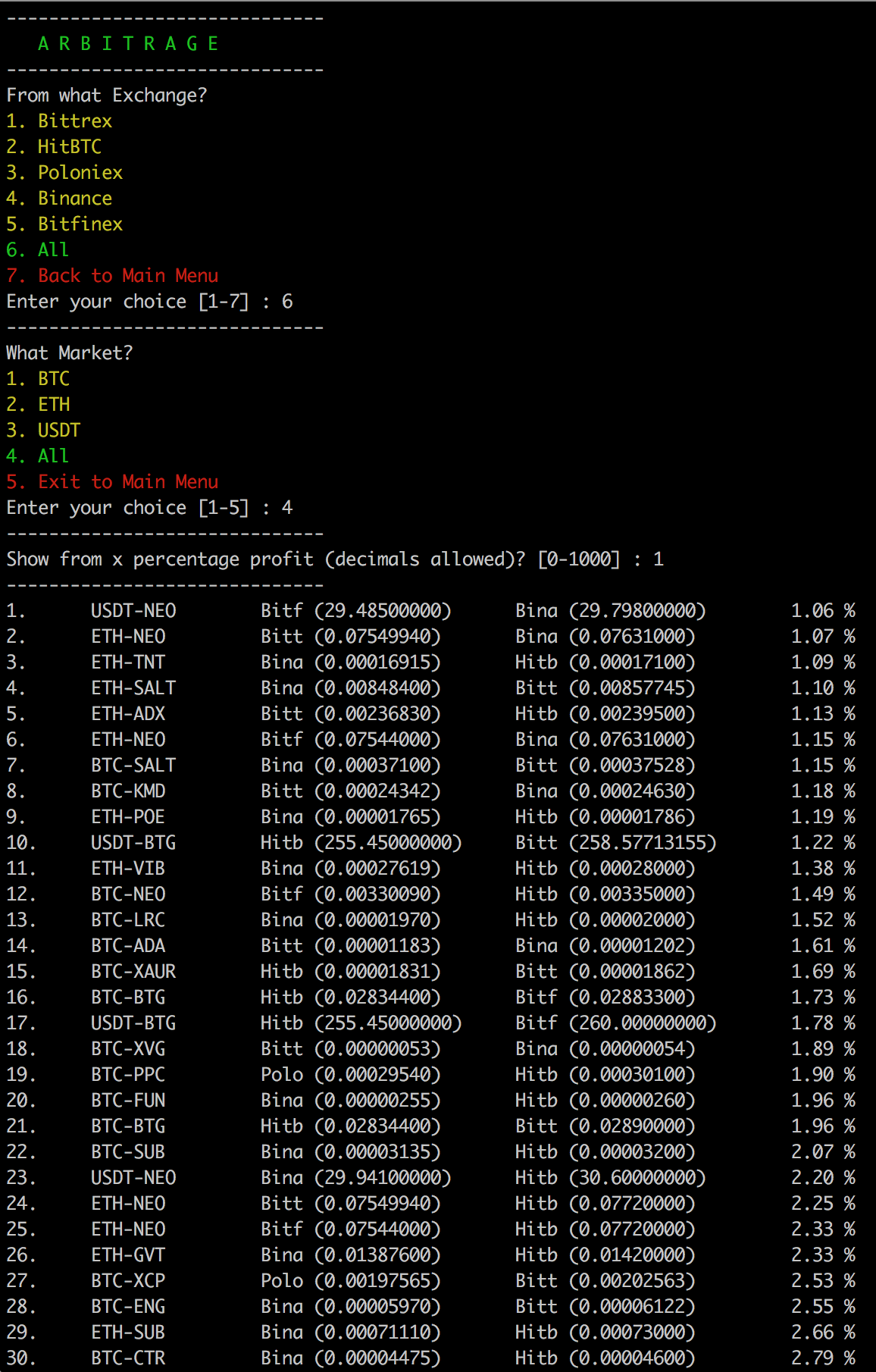Screen dimensions: 876x1372
Task: Click BTC-FUN pair in row 20
Action: pos(128,1101)
